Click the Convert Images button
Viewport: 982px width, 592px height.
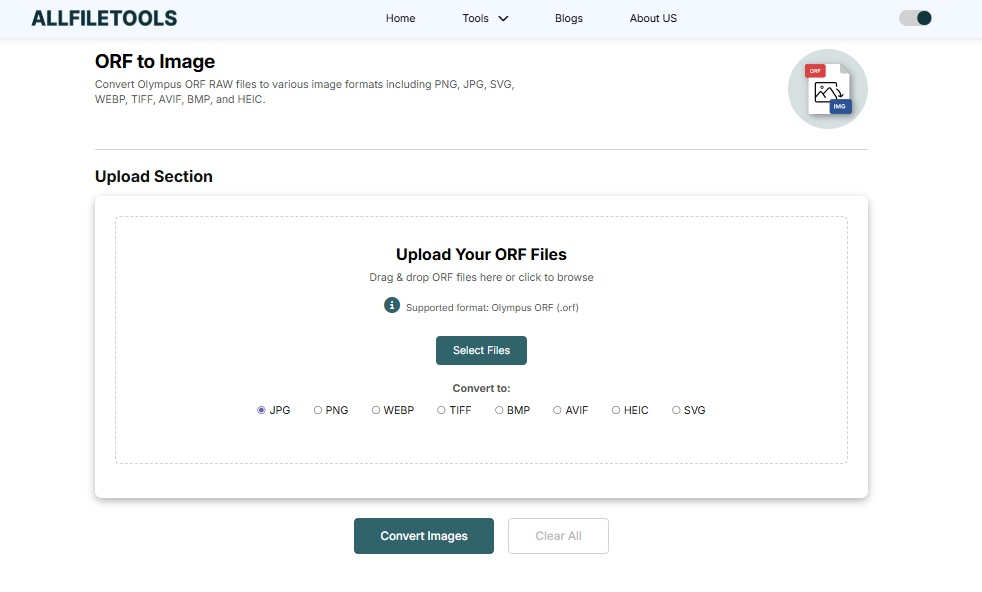pyautogui.click(x=424, y=536)
